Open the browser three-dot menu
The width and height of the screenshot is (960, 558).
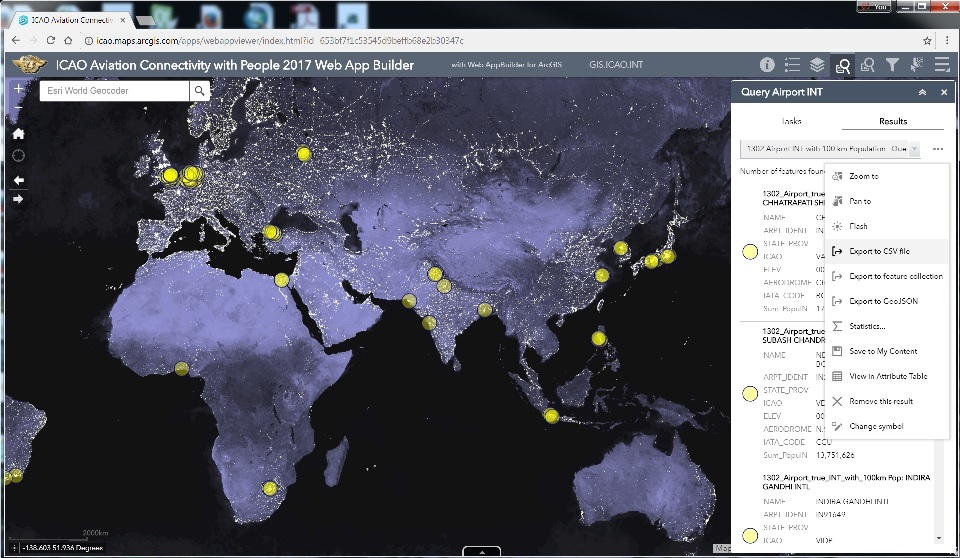click(948, 40)
